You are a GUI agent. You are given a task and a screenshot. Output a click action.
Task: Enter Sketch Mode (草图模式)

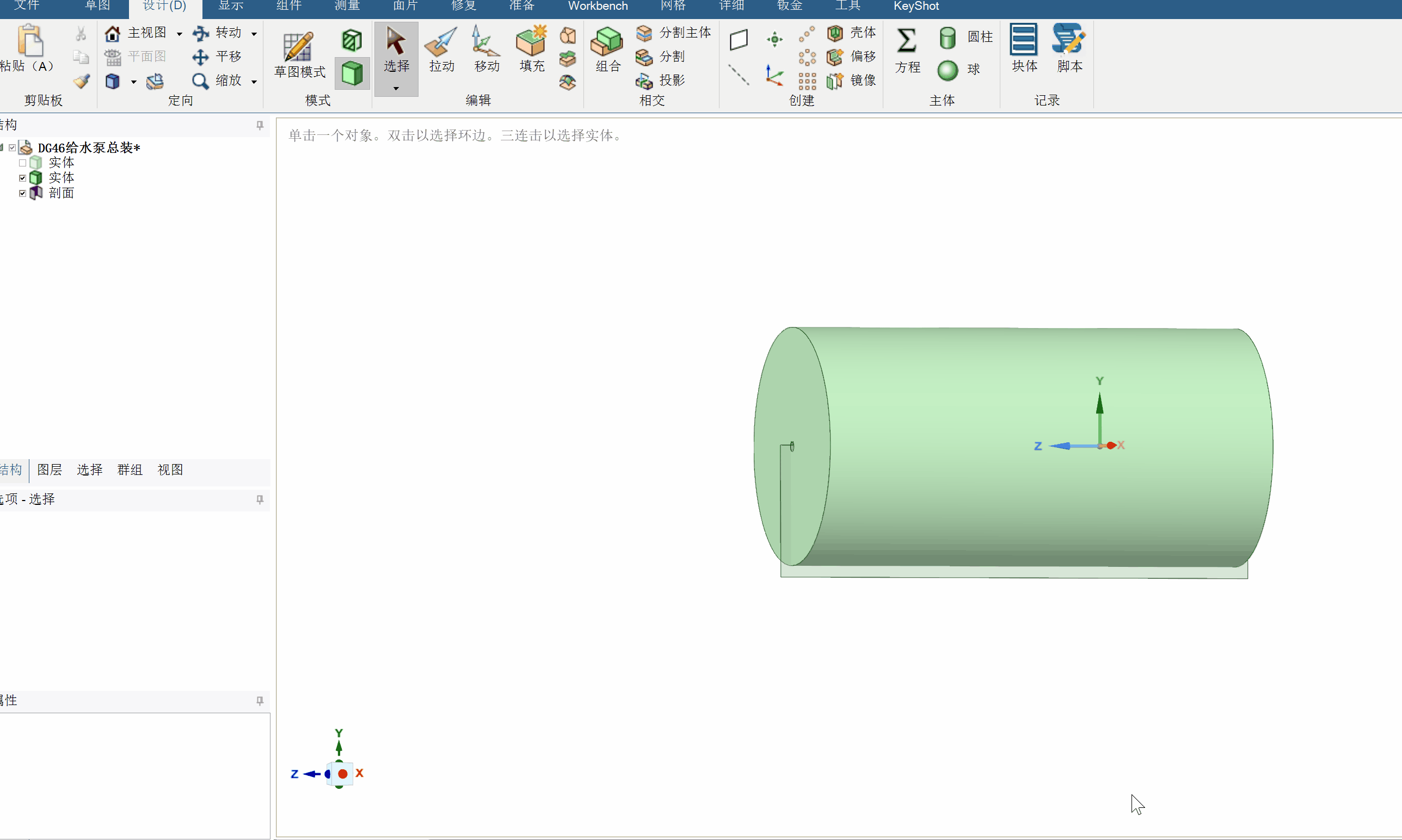coord(299,55)
